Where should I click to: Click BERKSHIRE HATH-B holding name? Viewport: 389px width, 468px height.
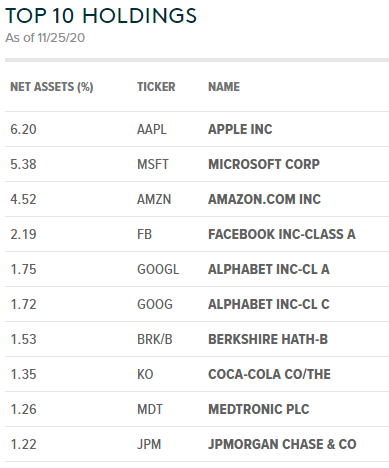pos(268,339)
